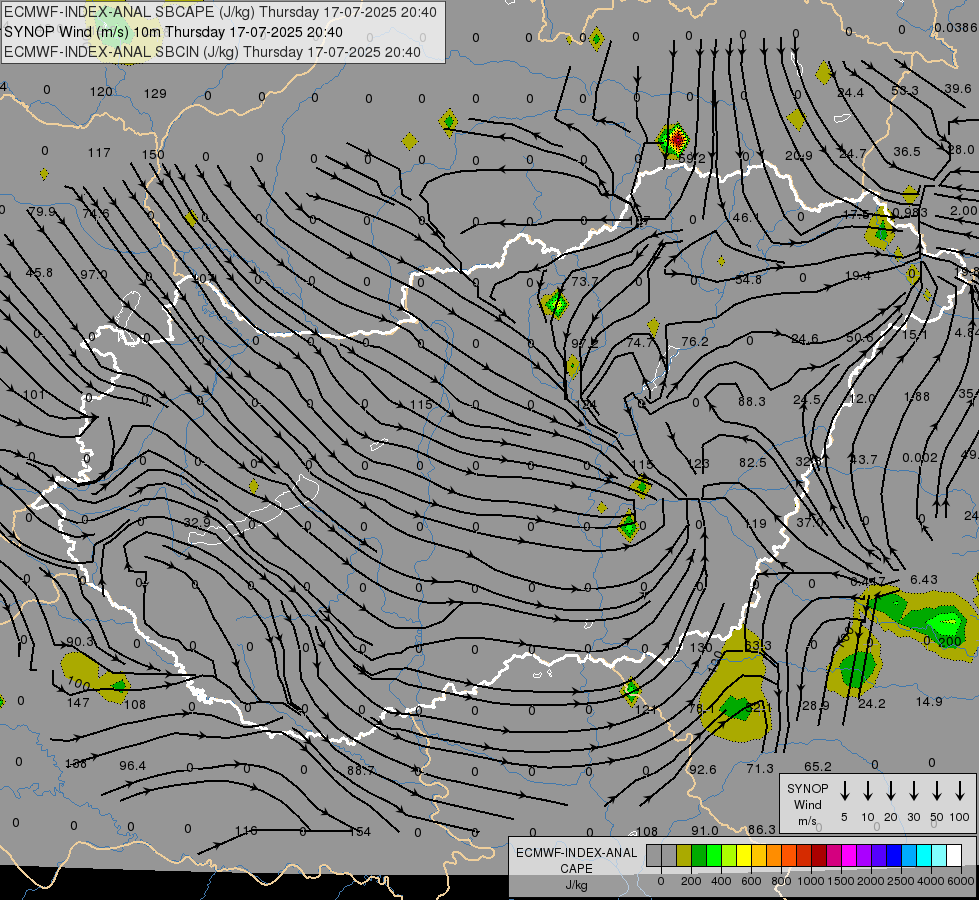Click the 'J/kg' unit label in the legend
This screenshot has width=979, height=900.
coord(576,885)
